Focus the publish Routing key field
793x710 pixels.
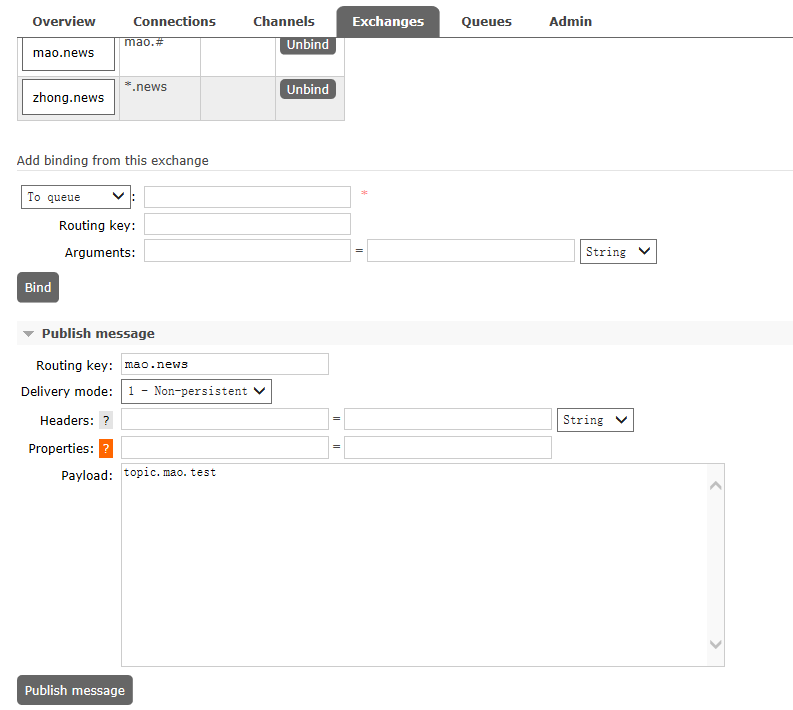(224, 364)
